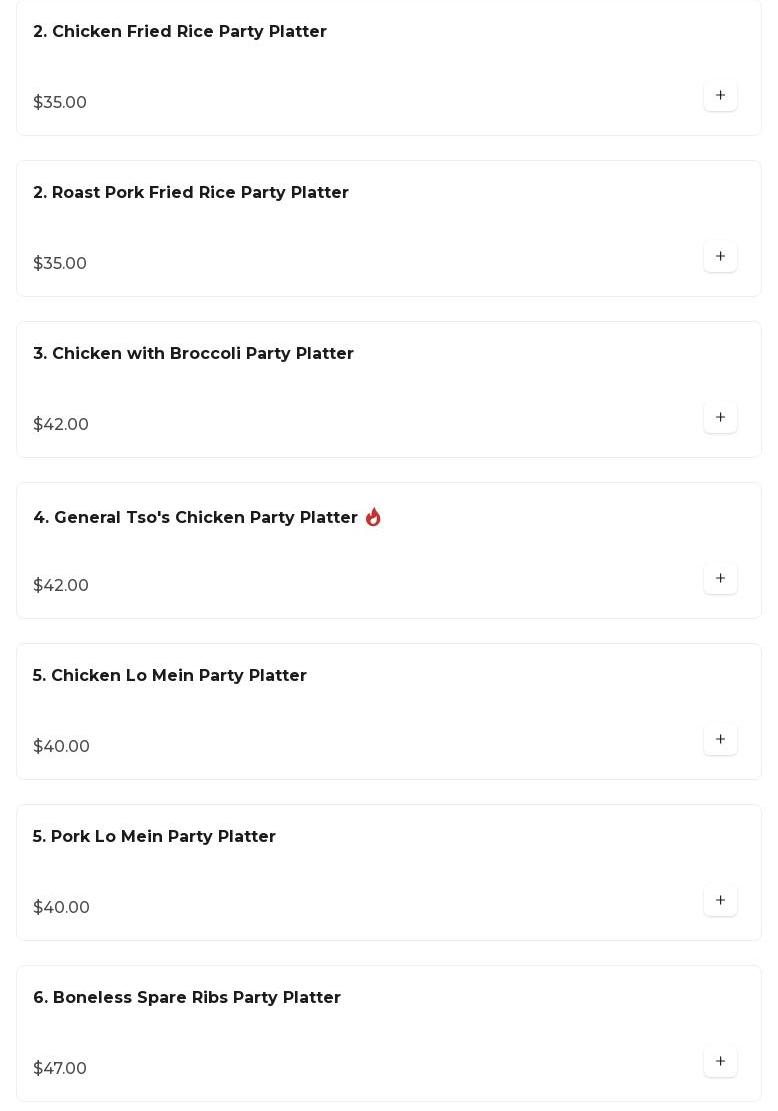
Task: Open Boneless Spare Ribs Party Platter details
Action: pyautogui.click(x=187, y=998)
